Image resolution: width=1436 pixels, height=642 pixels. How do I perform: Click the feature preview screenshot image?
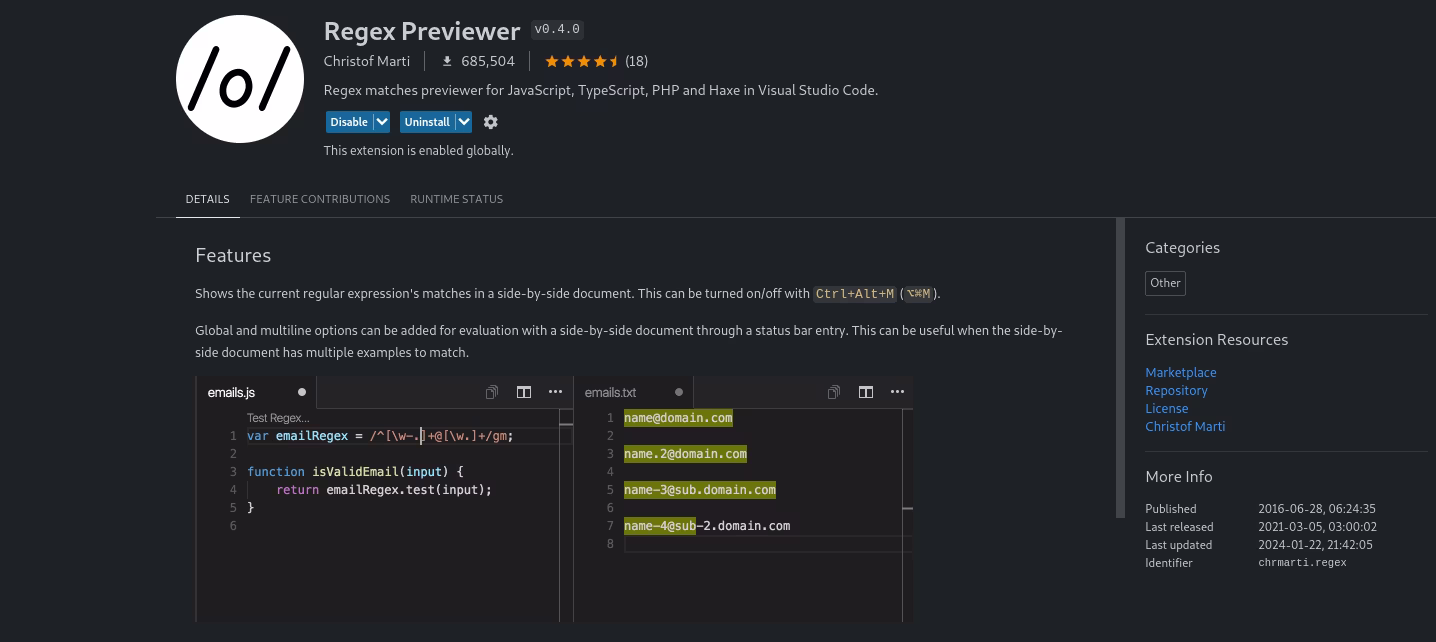(555, 499)
